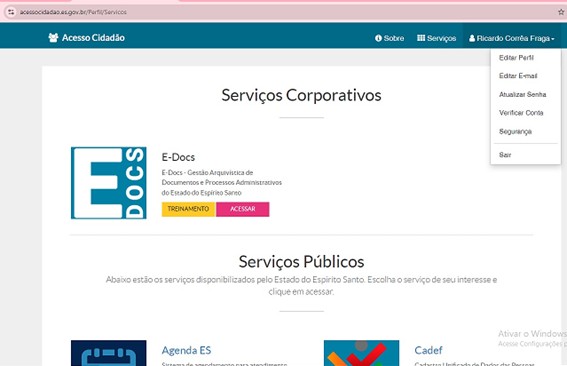The image size is (567, 366).
Task: Select Sair to log out
Action: tap(505, 155)
